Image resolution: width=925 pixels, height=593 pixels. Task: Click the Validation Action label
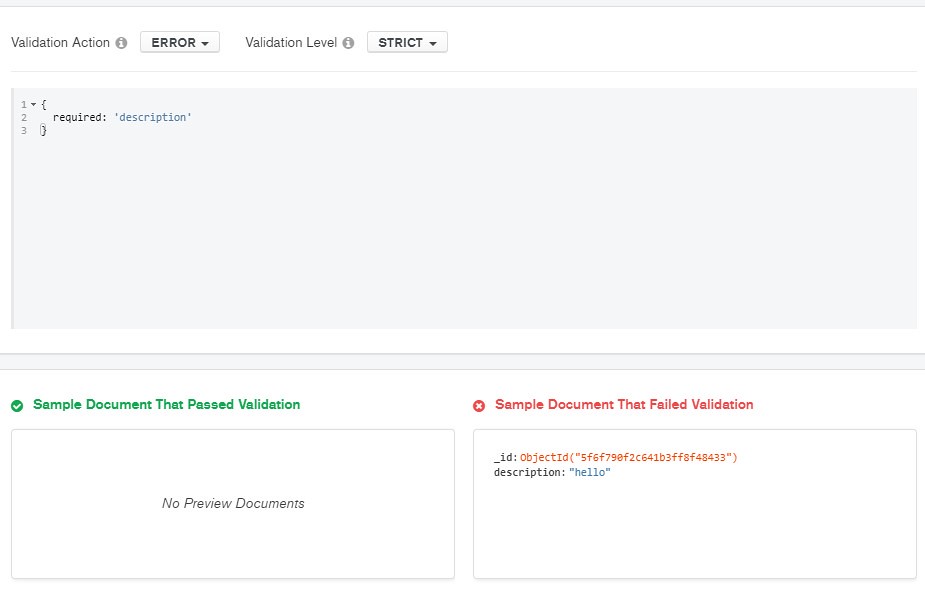(60, 43)
